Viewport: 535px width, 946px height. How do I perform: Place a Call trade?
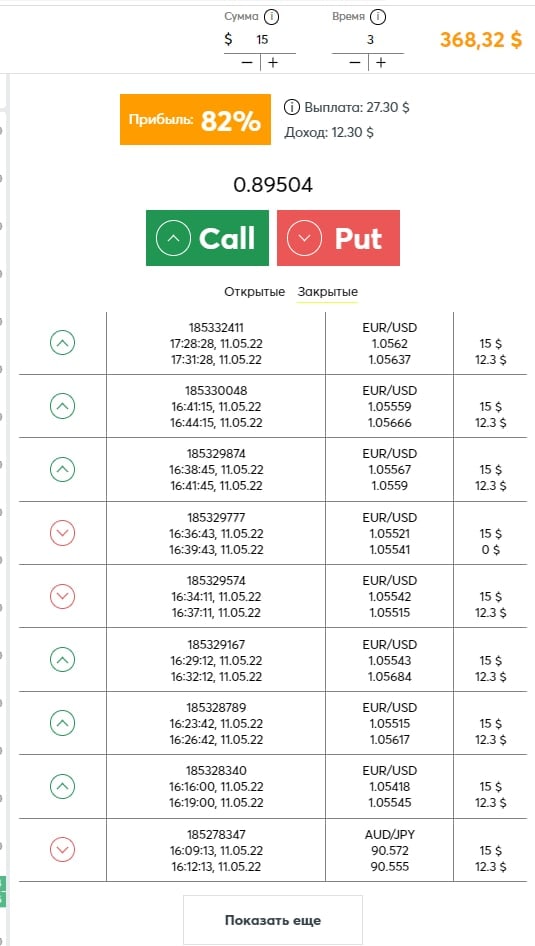207,238
